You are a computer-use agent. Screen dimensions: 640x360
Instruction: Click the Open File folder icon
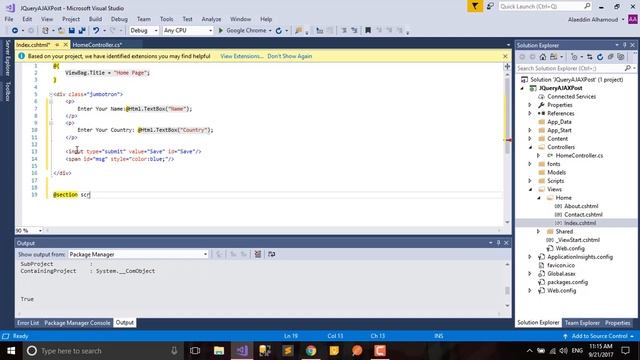point(61,31)
